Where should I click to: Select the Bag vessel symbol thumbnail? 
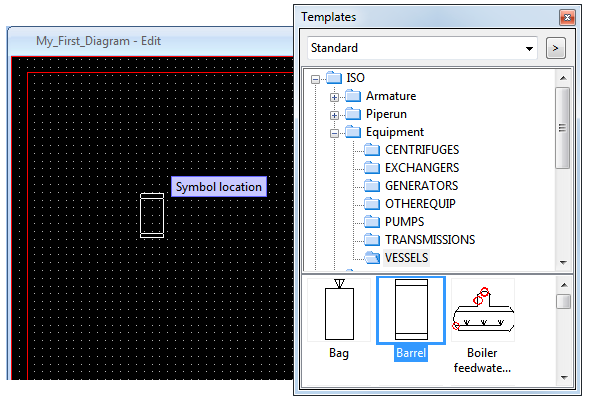point(339,310)
